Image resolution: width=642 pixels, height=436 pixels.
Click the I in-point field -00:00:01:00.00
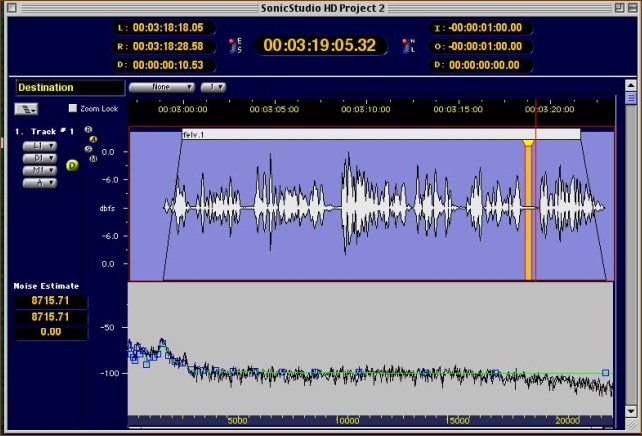(481, 28)
